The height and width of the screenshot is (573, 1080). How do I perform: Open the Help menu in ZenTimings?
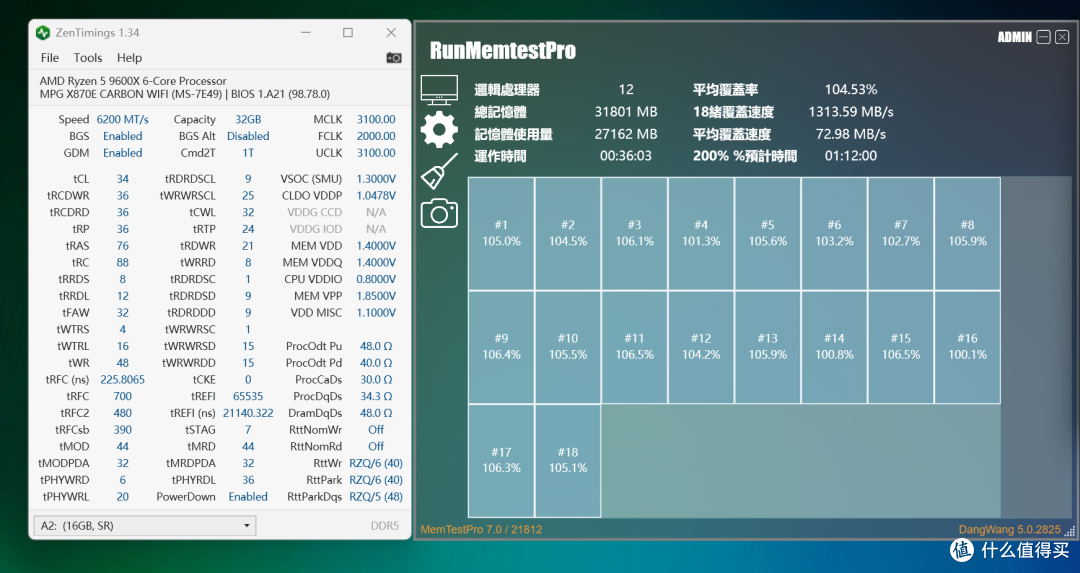point(129,58)
